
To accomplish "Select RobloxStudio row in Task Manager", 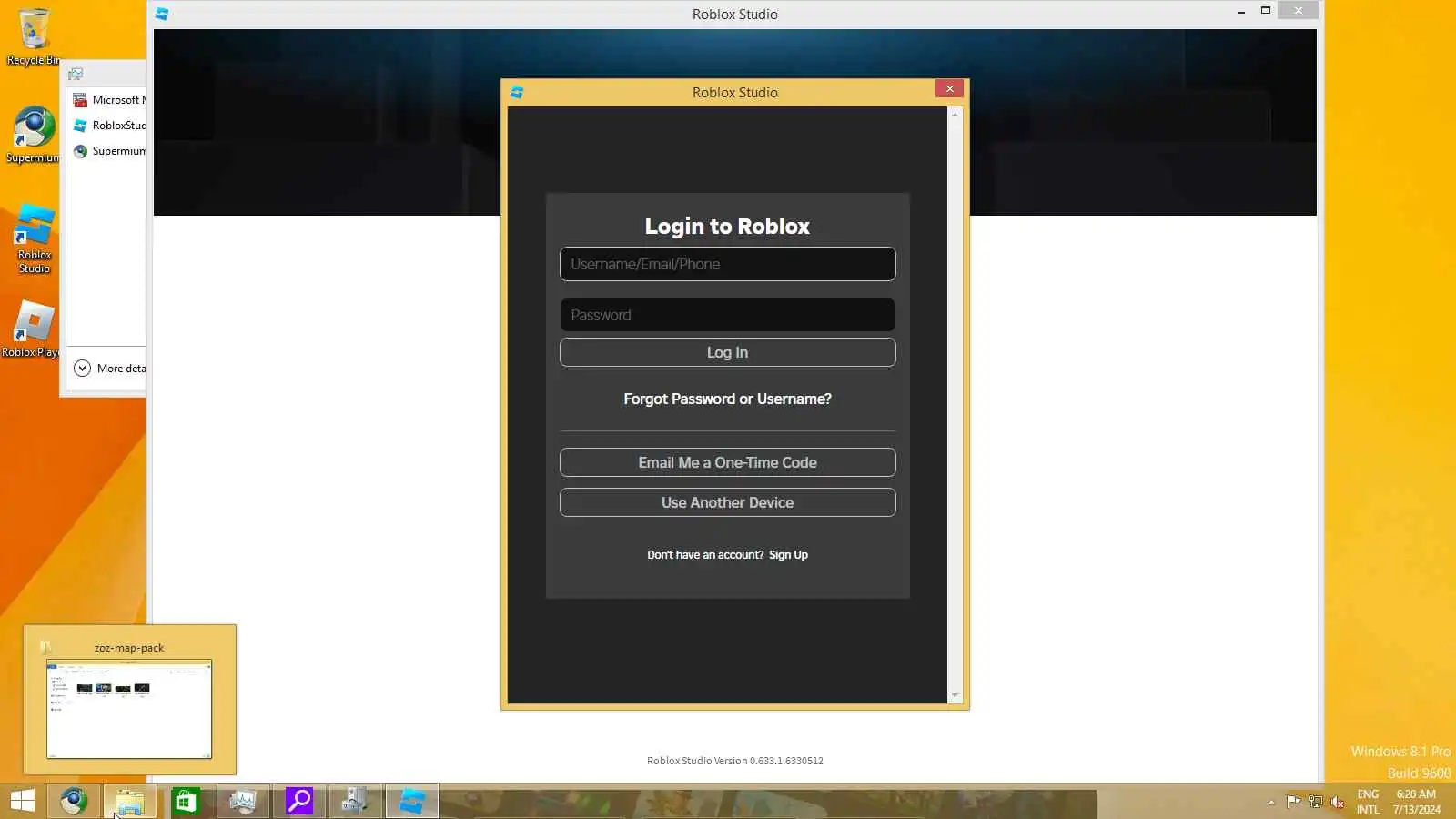I will click(x=107, y=126).
